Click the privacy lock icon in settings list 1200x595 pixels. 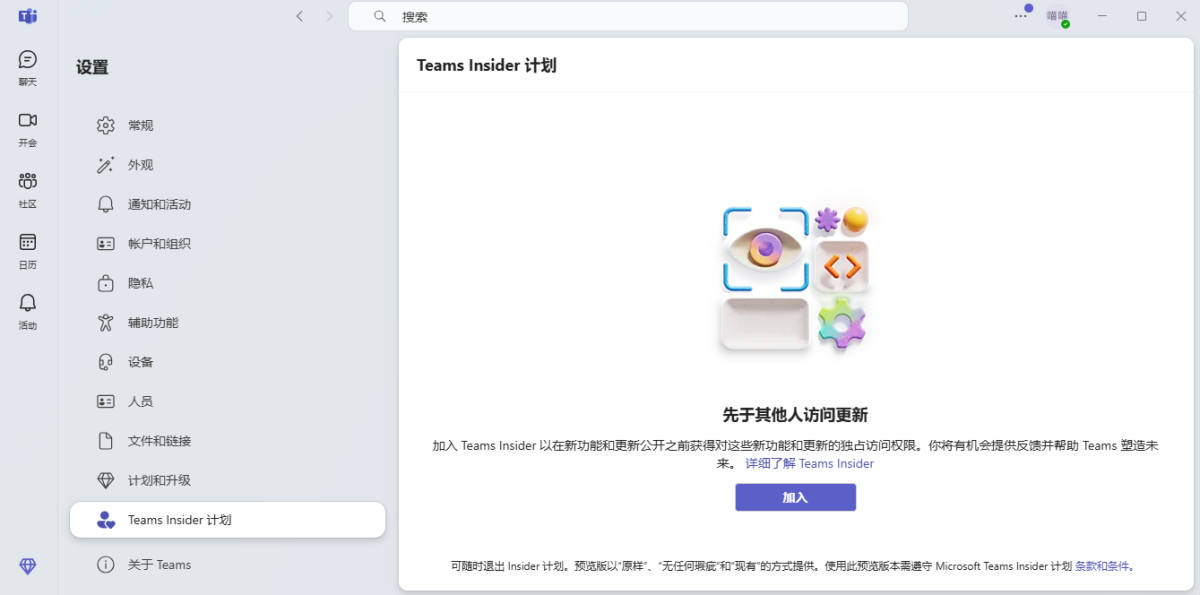tap(106, 283)
